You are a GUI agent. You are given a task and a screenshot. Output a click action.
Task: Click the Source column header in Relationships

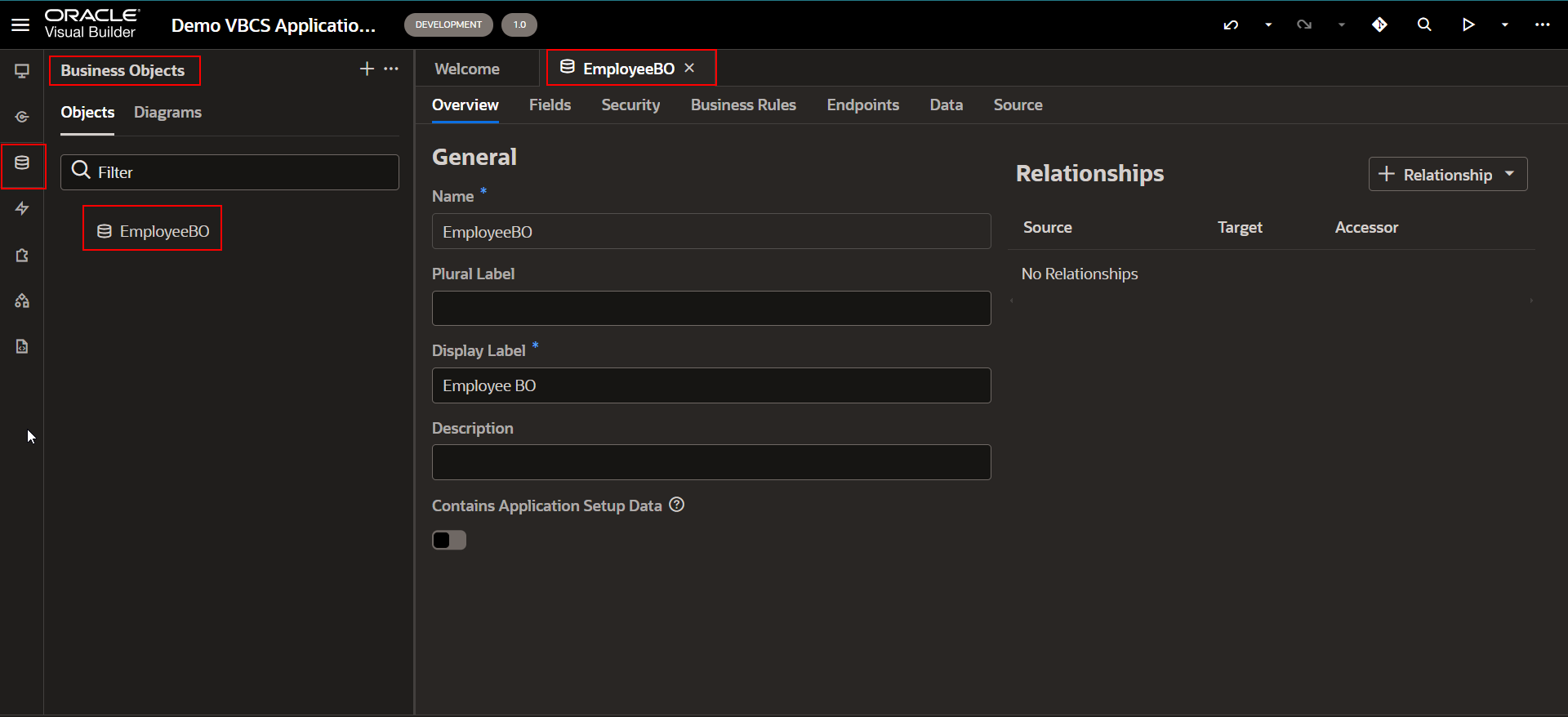1048,228
